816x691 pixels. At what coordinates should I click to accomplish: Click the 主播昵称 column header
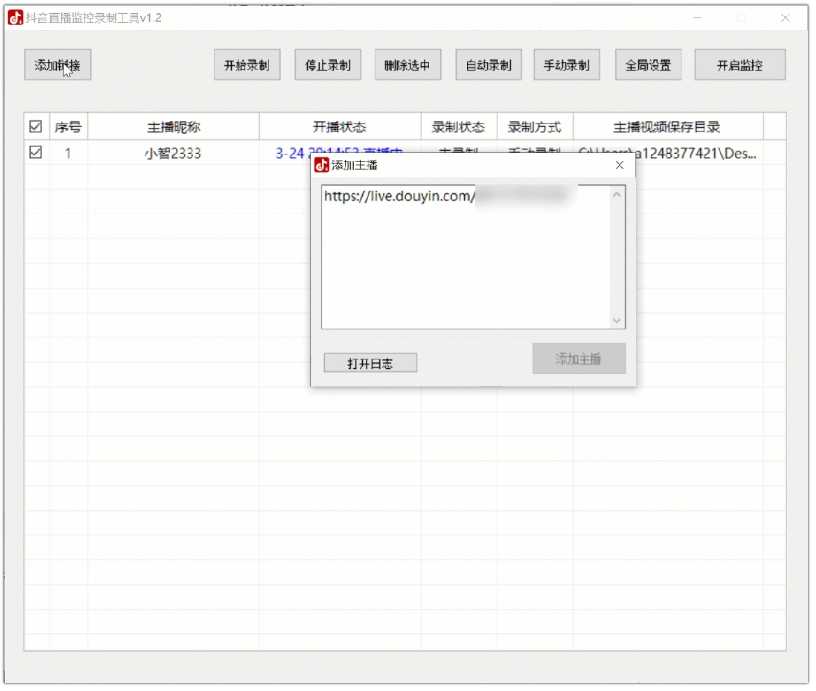click(x=173, y=126)
